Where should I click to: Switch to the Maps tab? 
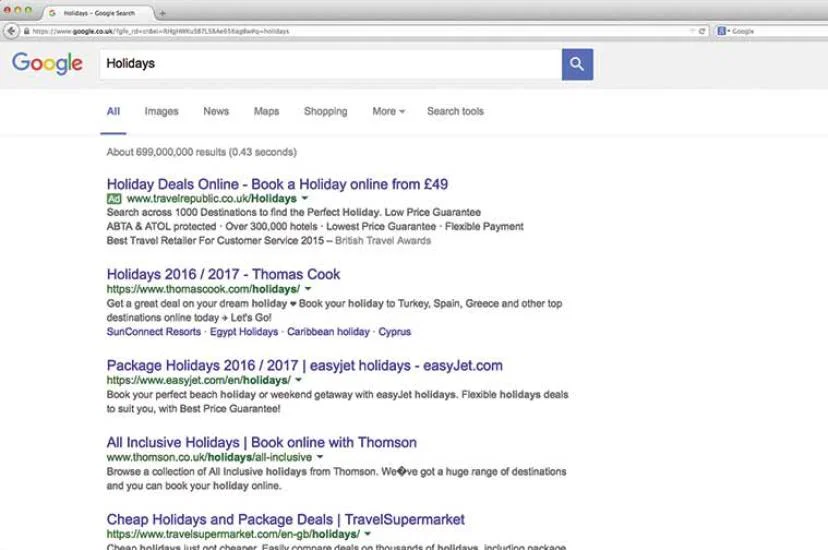(x=266, y=111)
